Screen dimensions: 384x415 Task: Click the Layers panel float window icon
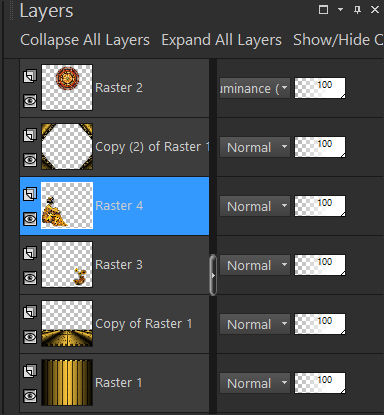click(323, 10)
